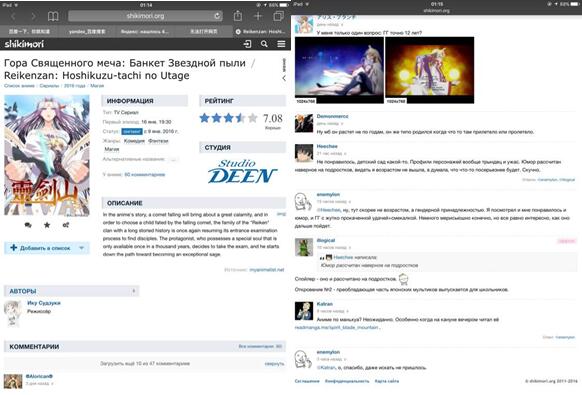582x395 pixels.
Task: Open the Demonmerez username link
Action: [x=332, y=116]
